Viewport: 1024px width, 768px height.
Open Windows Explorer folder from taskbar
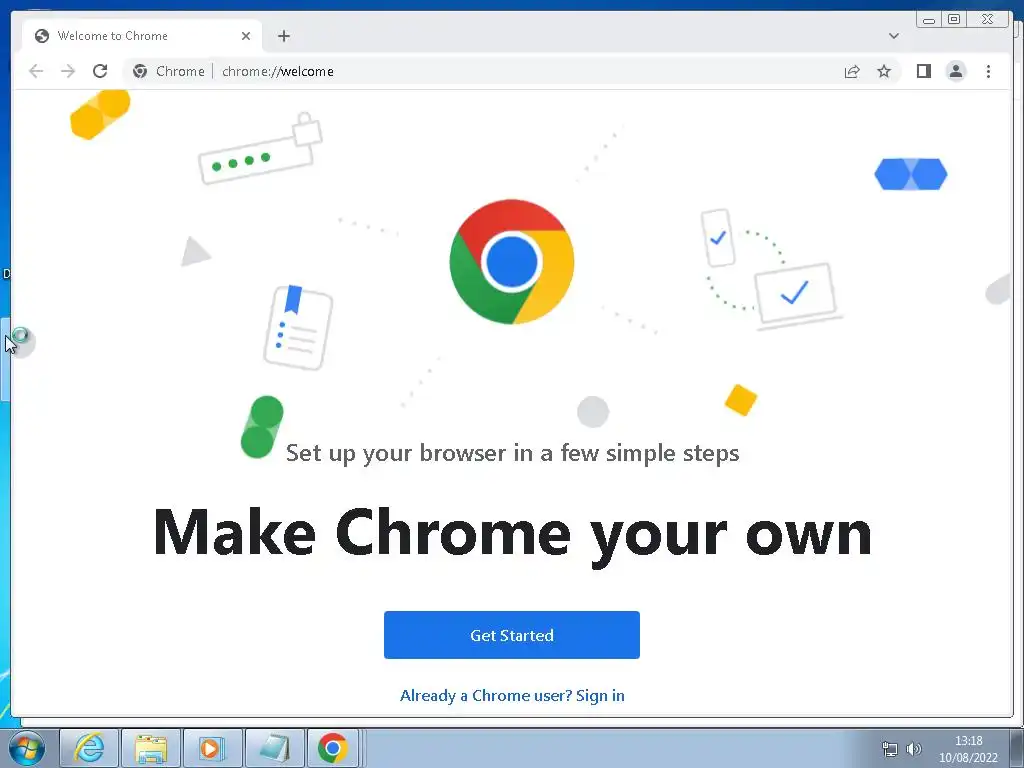coord(151,748)
